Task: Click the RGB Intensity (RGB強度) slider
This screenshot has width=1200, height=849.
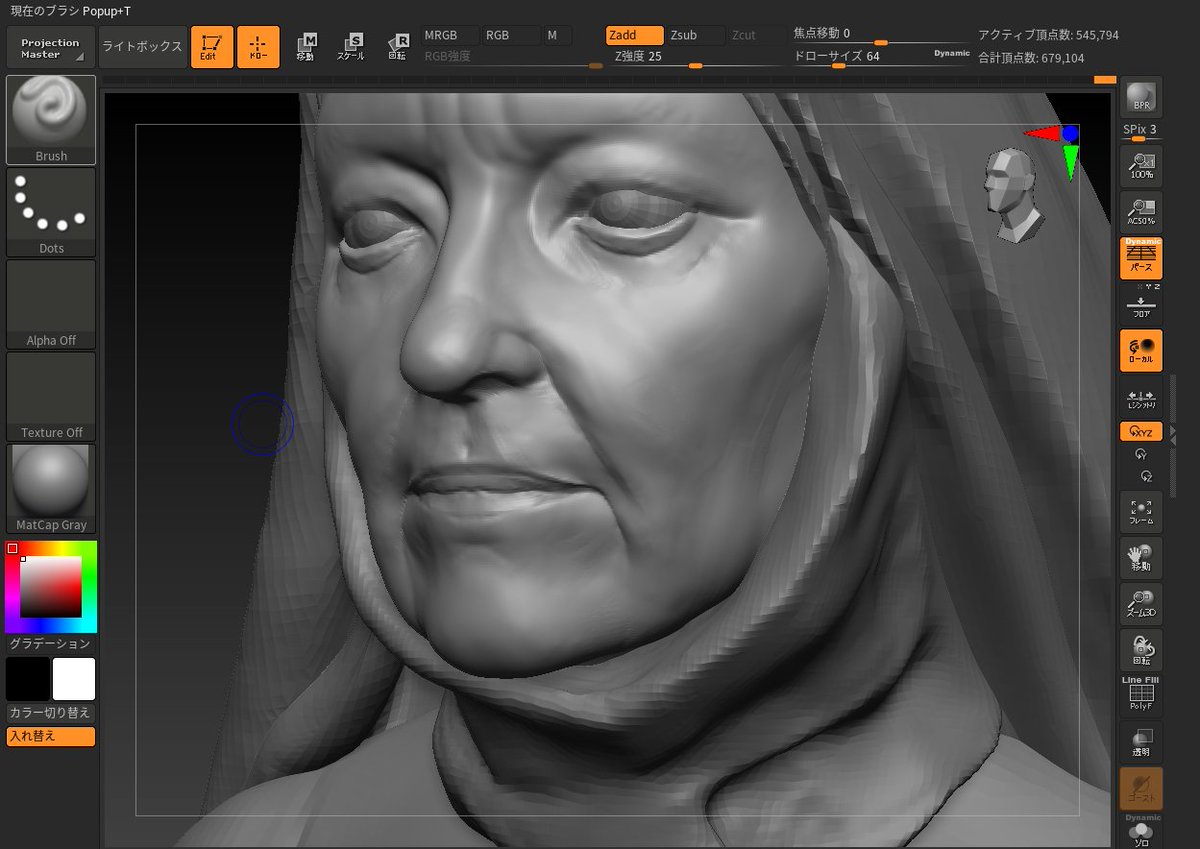Action: (x=513, y=57)
